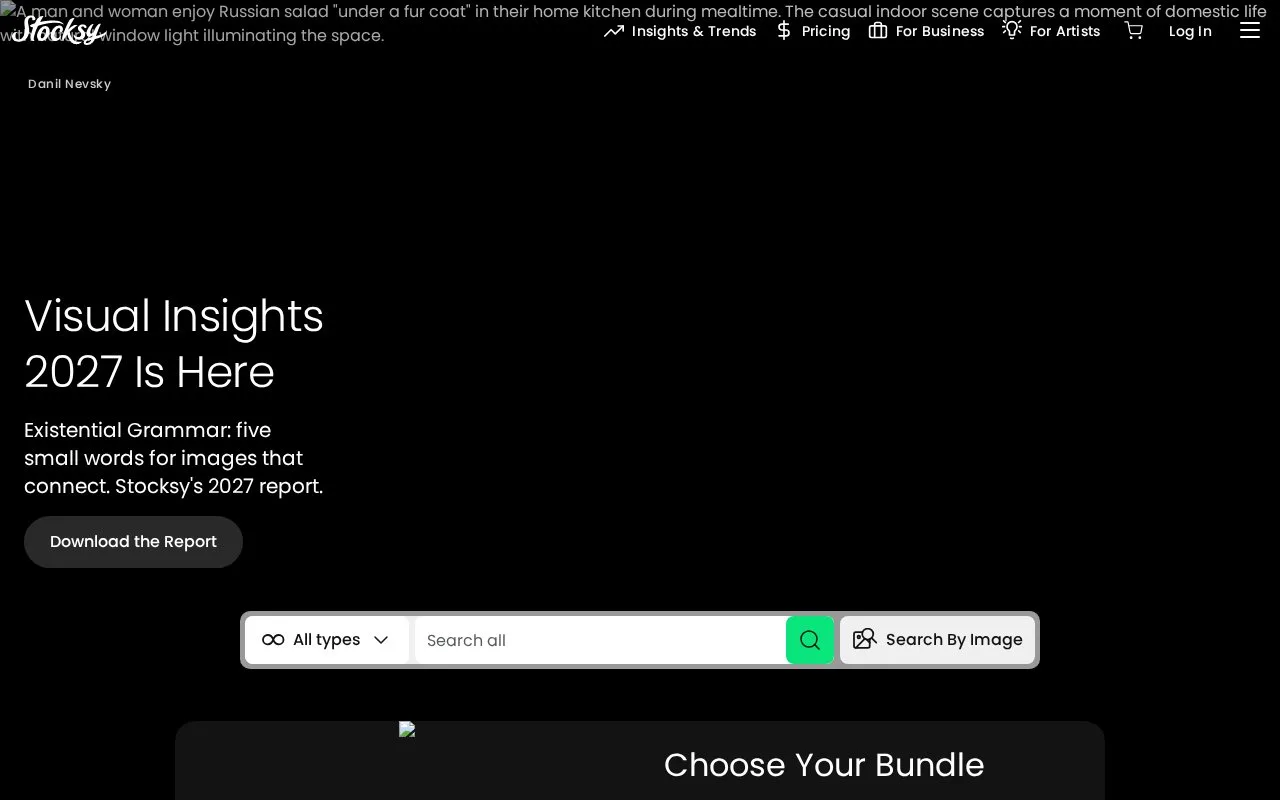The image size is (1280, 800).
Task: Click the Log In link
Action: click(1190, 31)
